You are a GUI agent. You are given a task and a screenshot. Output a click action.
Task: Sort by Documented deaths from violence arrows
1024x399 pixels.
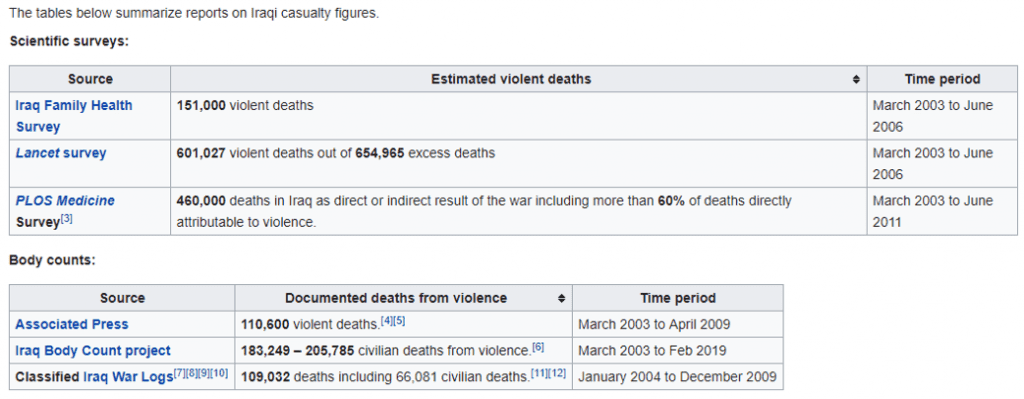click(562, 298)
